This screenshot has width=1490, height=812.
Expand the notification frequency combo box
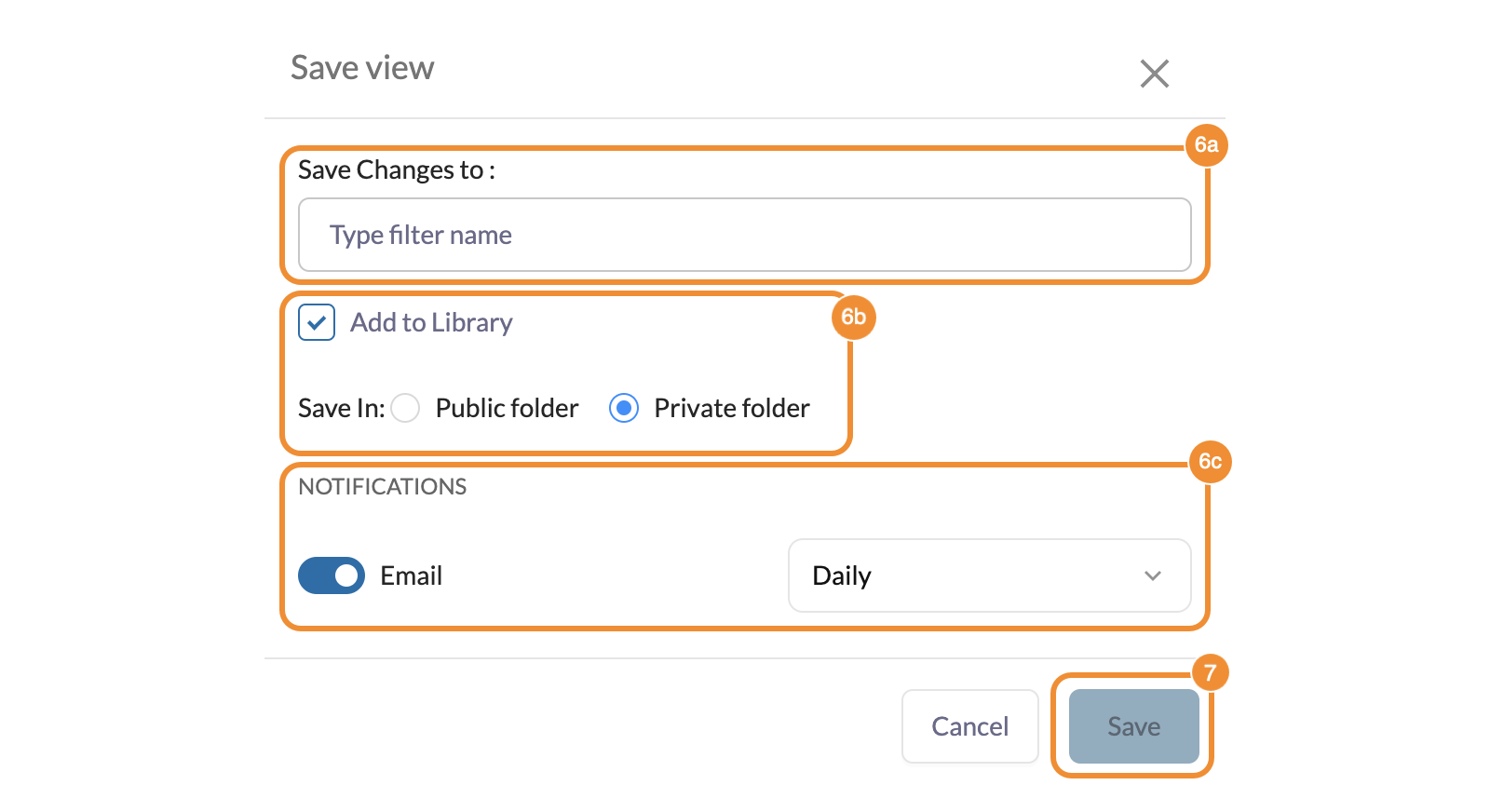coord(989,575)
